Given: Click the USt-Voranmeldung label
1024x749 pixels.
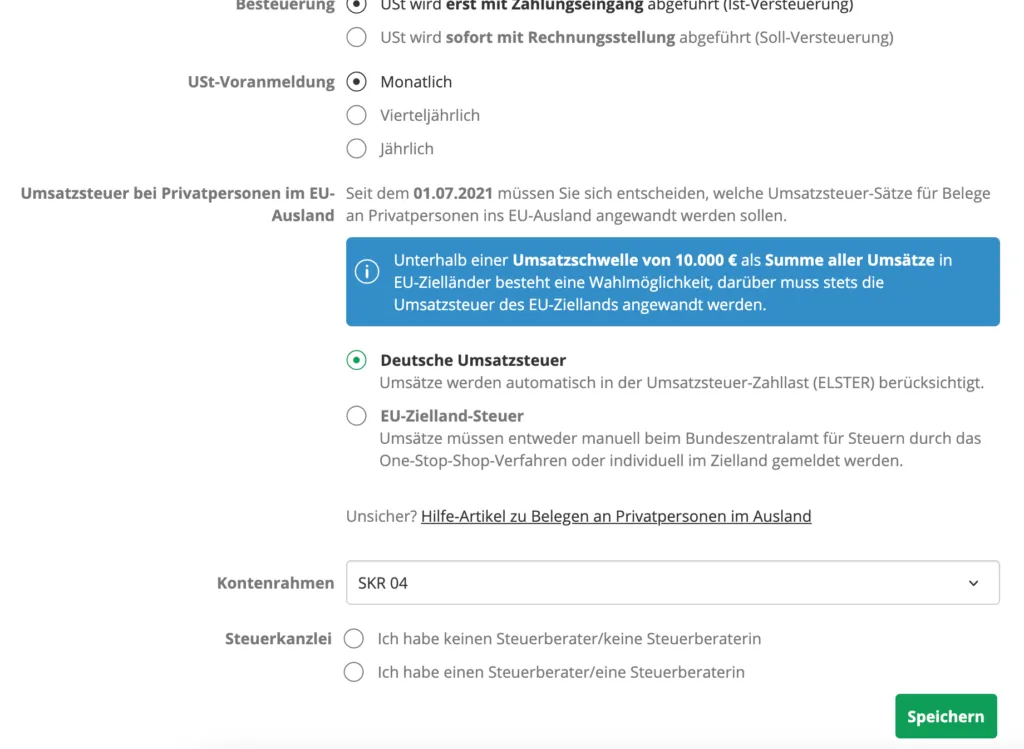Looking at the screenshot, I should [261, 82].
